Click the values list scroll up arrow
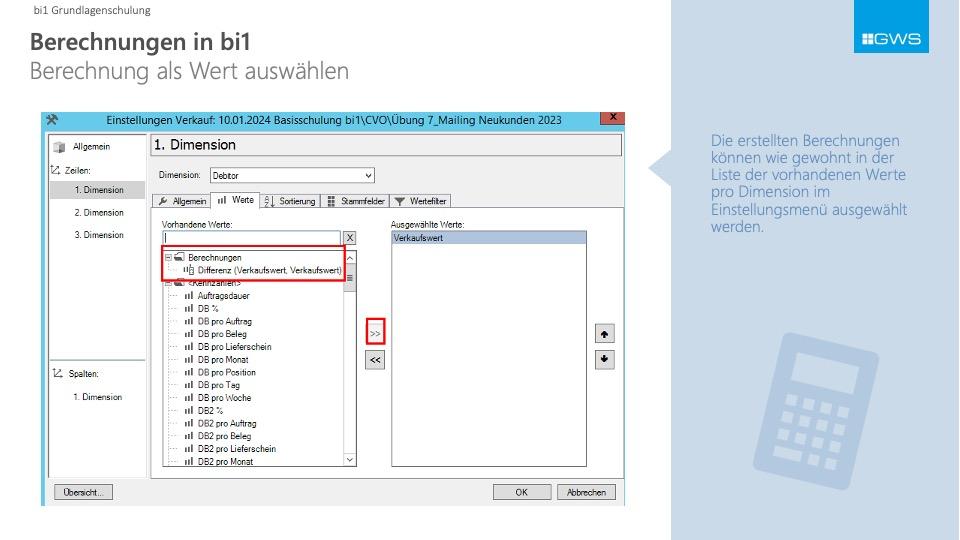 350,258
